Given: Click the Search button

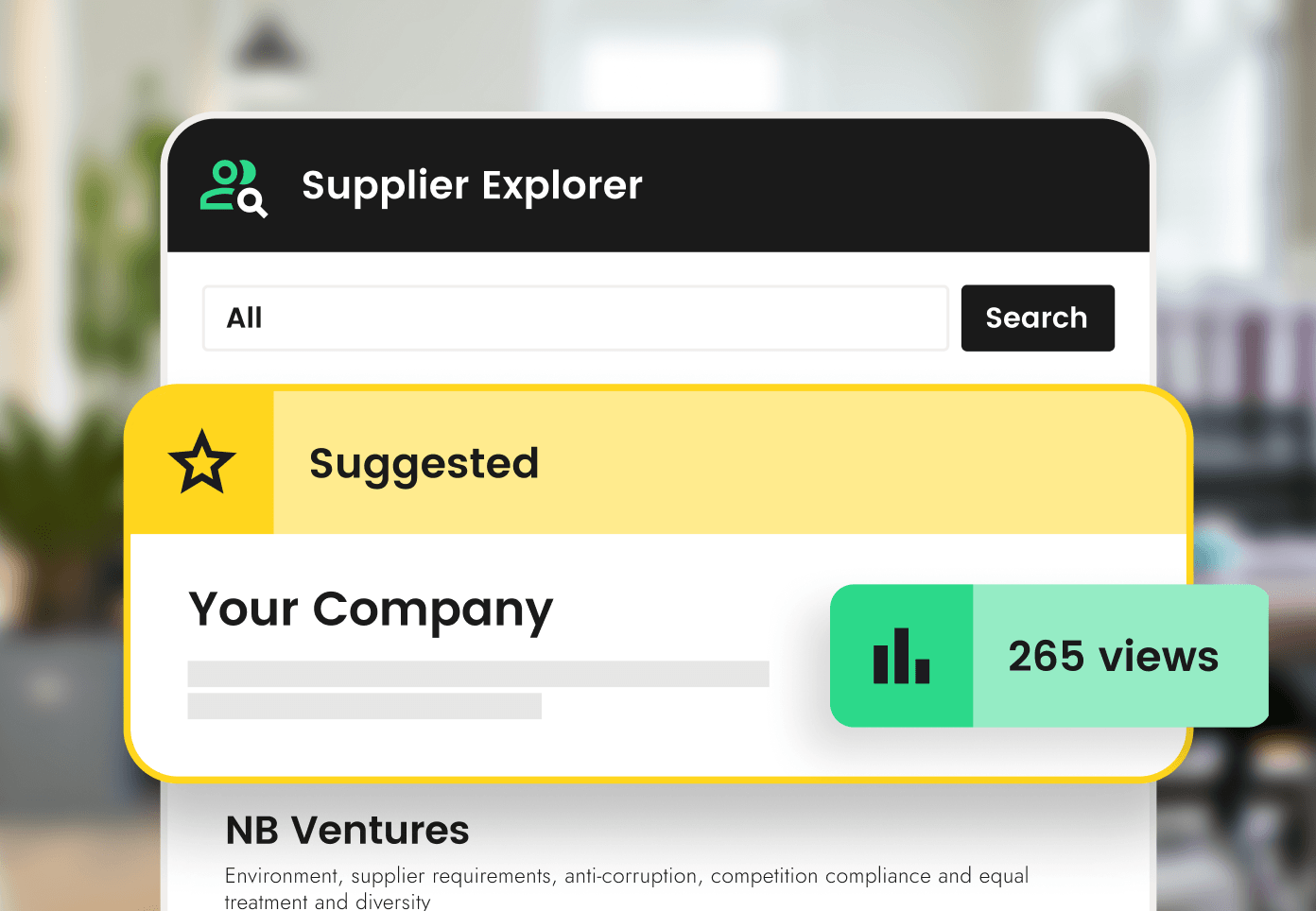Looking at the screenshot, I should coord(1037,318).
